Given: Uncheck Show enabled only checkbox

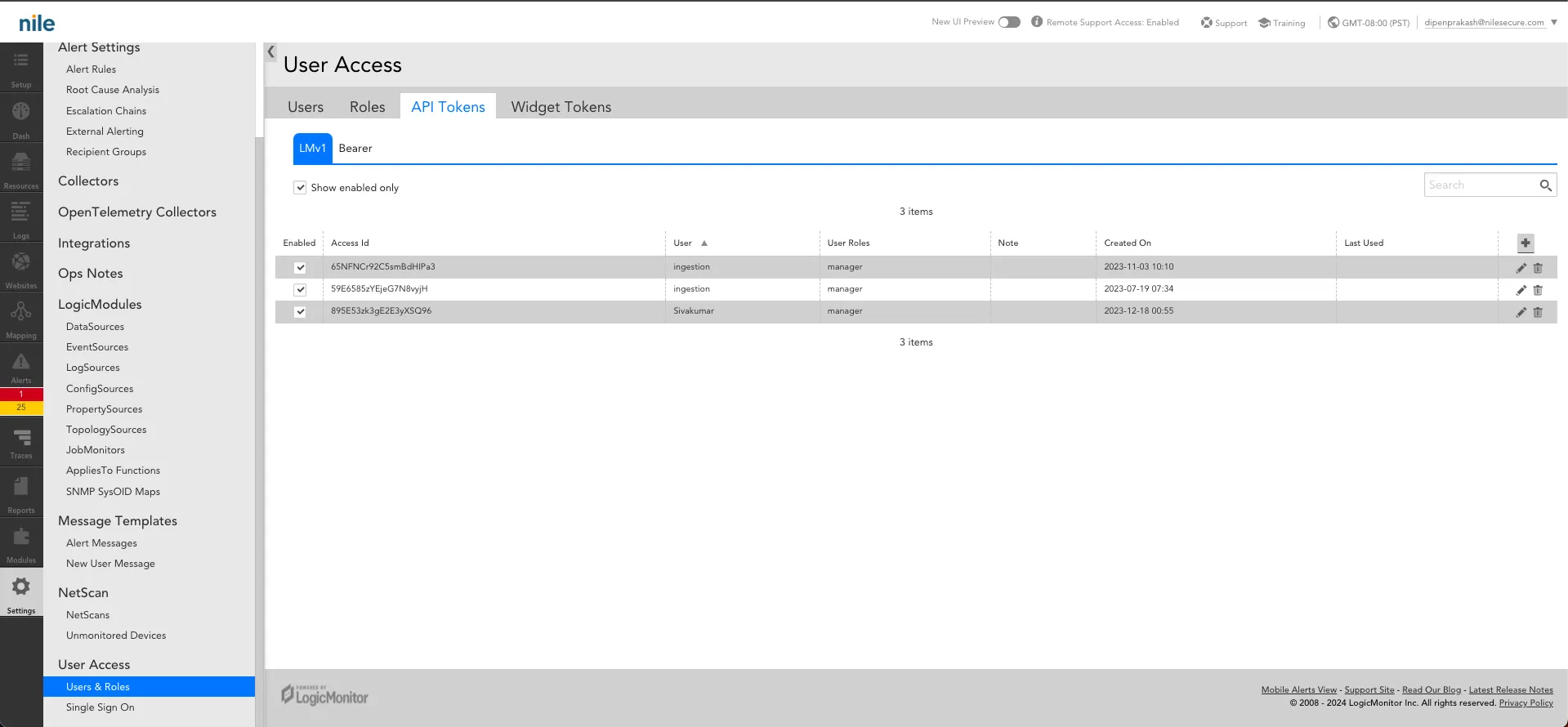Looking at the screenshot, I should (300, 188).
